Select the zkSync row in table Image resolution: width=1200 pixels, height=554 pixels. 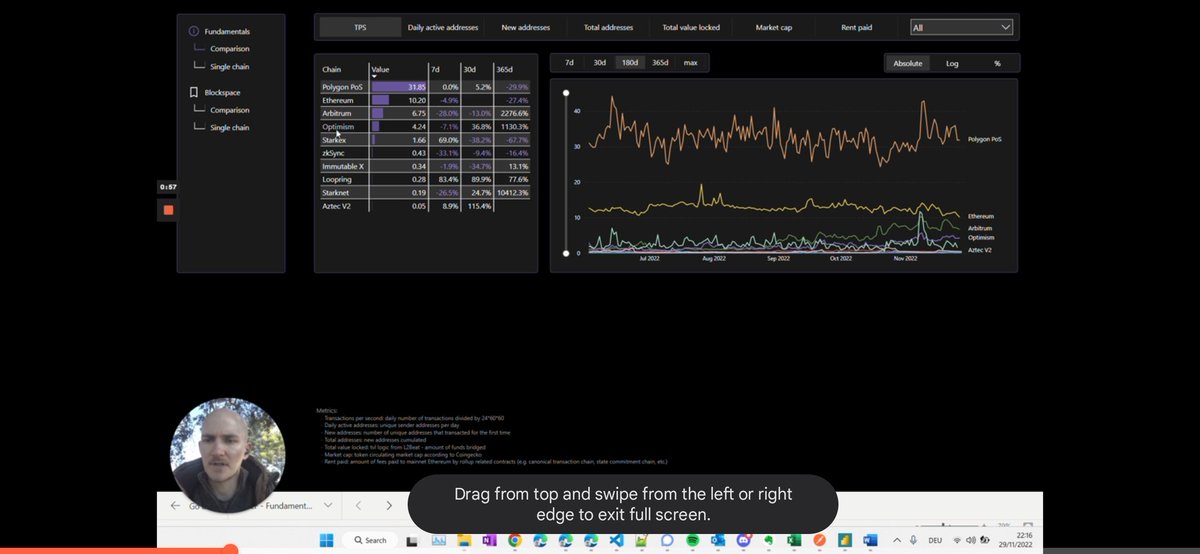point(425,152)
